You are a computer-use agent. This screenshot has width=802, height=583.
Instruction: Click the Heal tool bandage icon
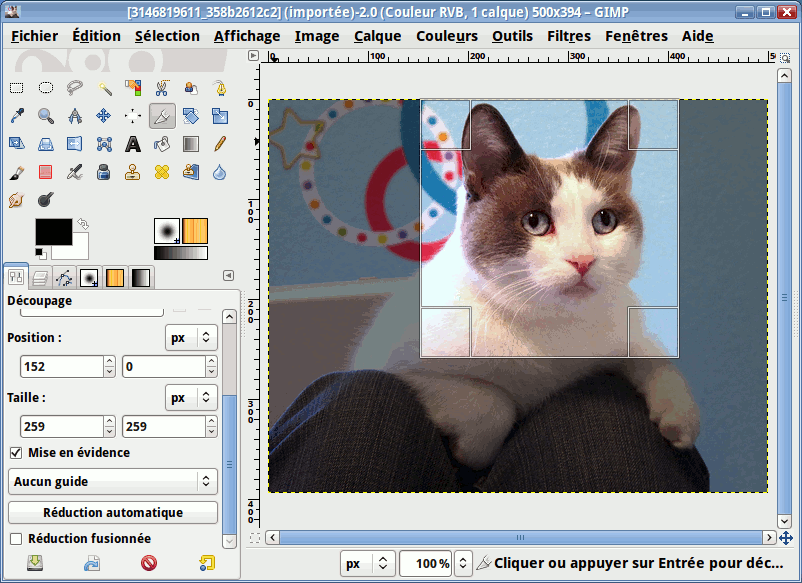click(162, 172)
